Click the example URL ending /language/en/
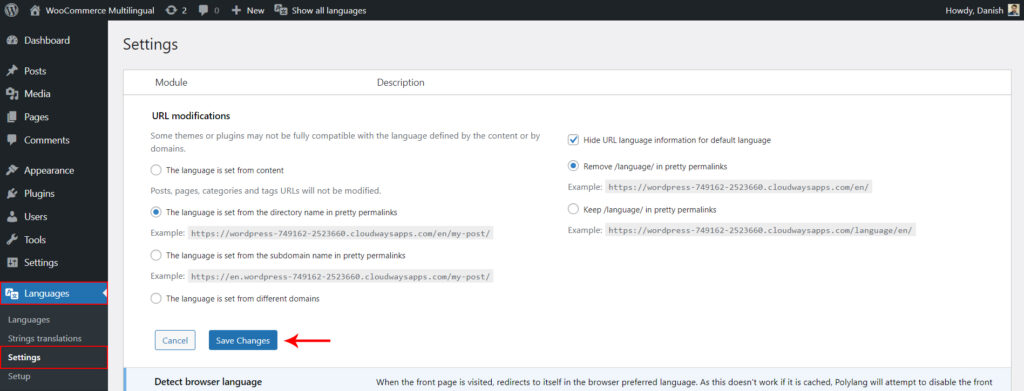 coord(760,230)
